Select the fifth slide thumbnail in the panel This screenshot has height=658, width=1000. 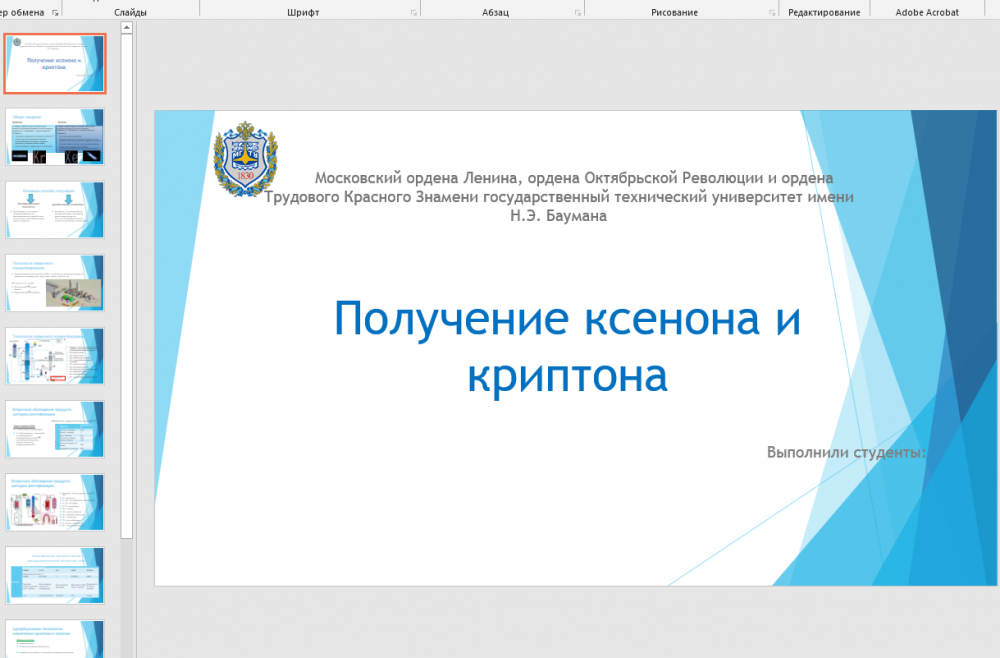pyautogui.click(x=55, y=356)
